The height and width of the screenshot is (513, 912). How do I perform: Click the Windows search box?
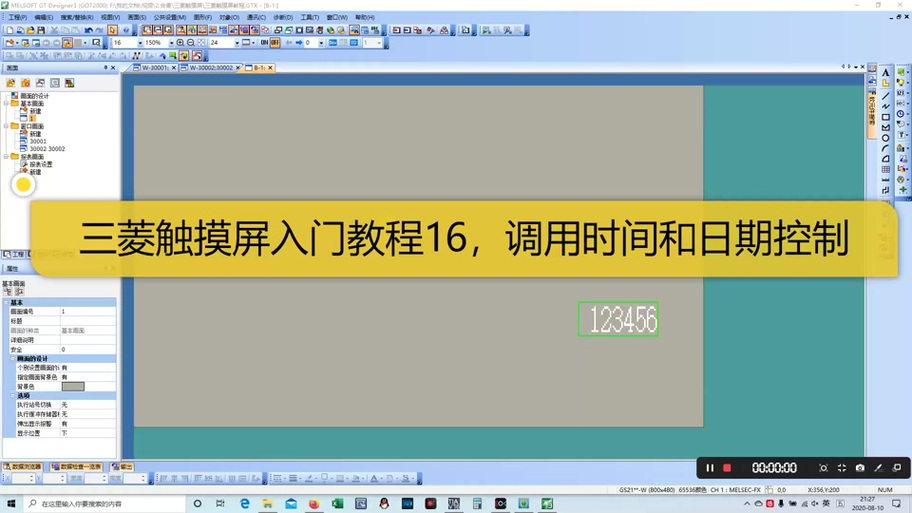(x=102, y=504)
